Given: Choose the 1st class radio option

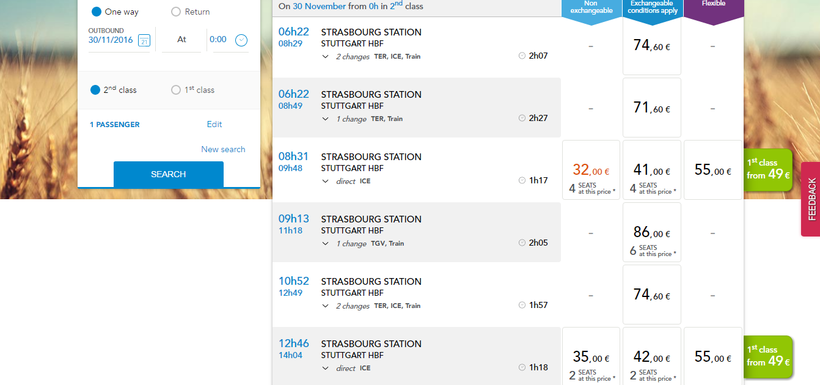Looking at the screenshot, I should (176, 90).
